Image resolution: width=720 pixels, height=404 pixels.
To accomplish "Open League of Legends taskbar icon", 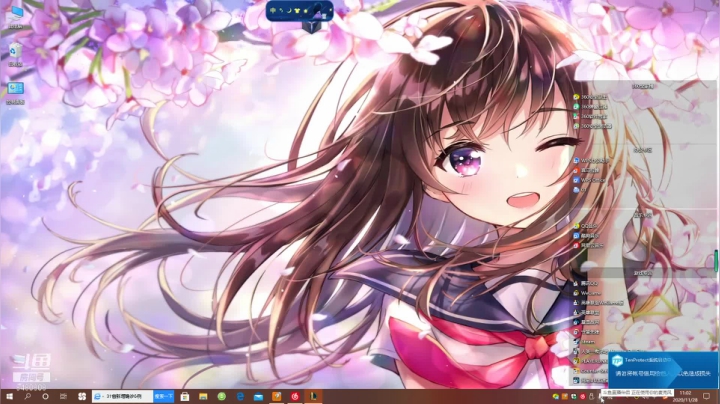I will coord(314,396).
